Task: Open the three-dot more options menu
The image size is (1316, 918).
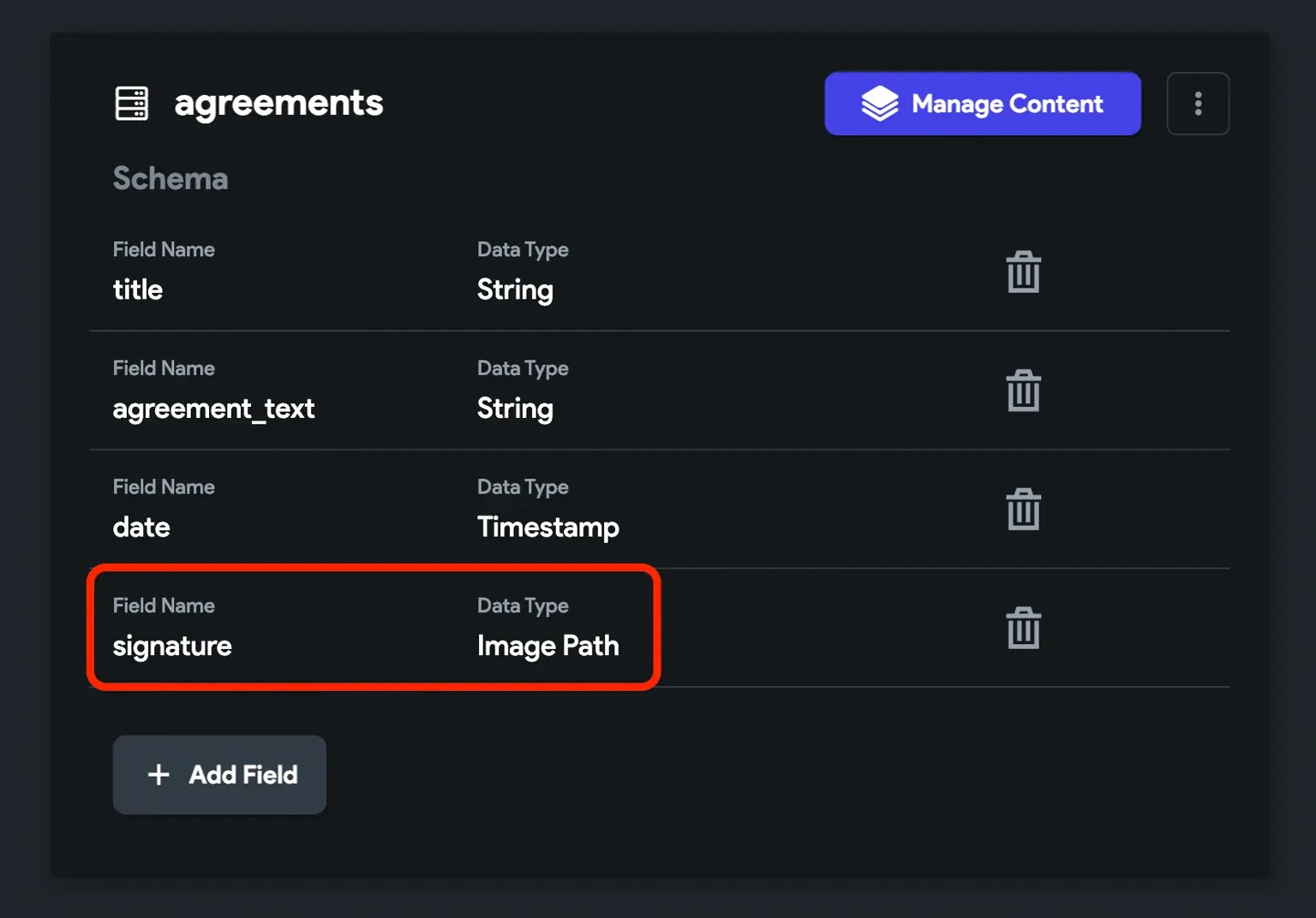Action: [1198, 104]
